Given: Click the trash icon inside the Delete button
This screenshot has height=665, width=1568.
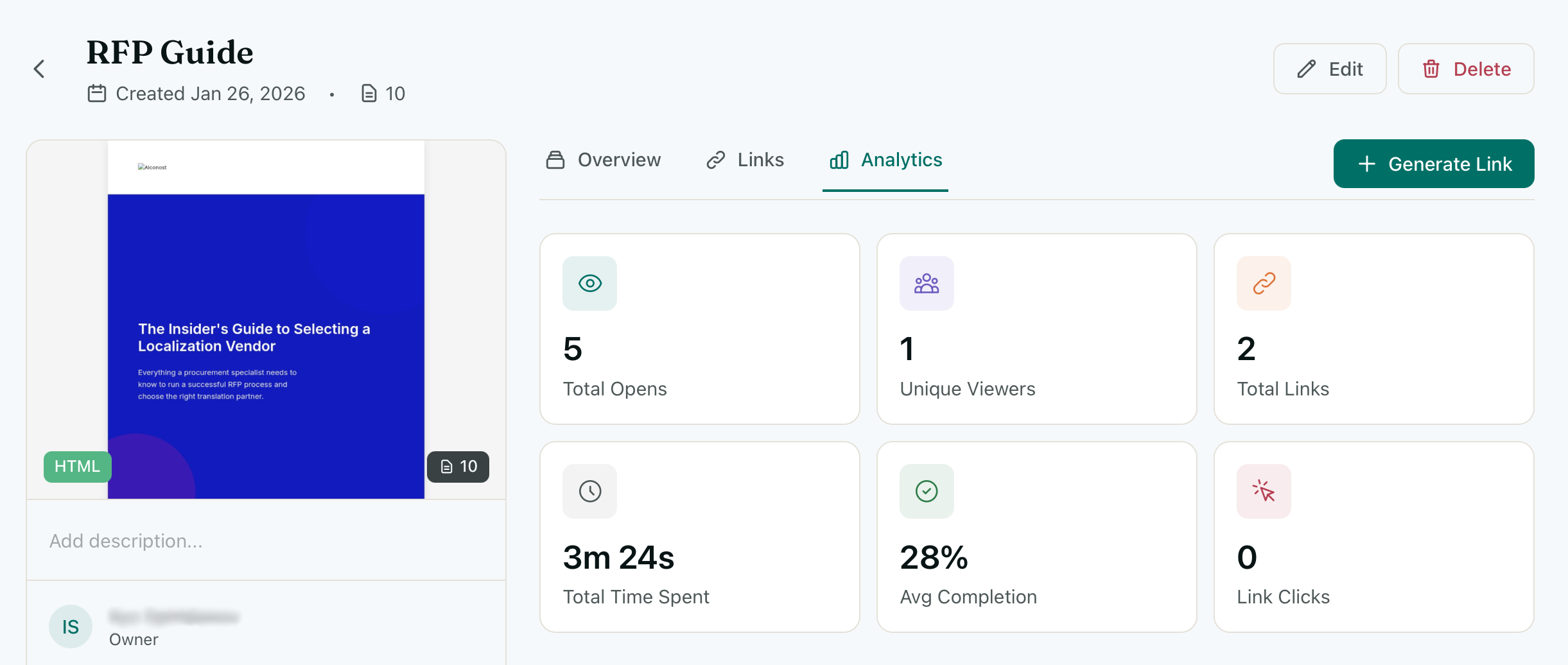Looking at the screenshot, I should tap(1432, 69).
